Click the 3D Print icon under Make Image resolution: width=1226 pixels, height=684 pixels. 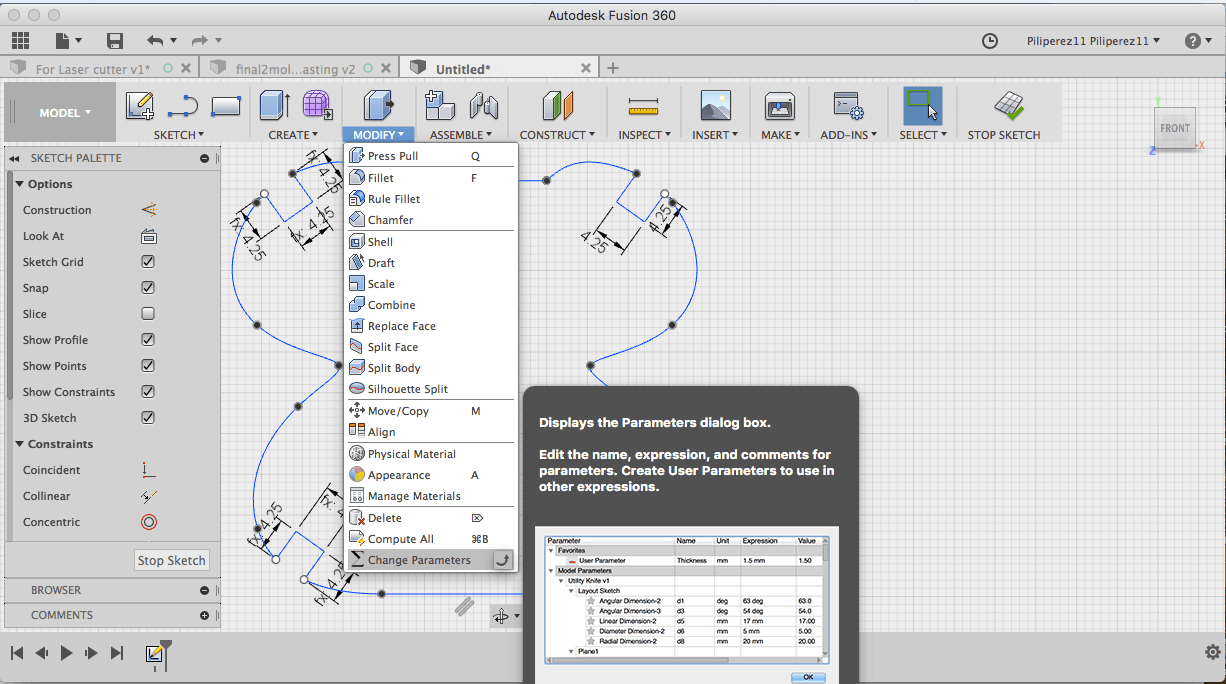coord(779,106)
